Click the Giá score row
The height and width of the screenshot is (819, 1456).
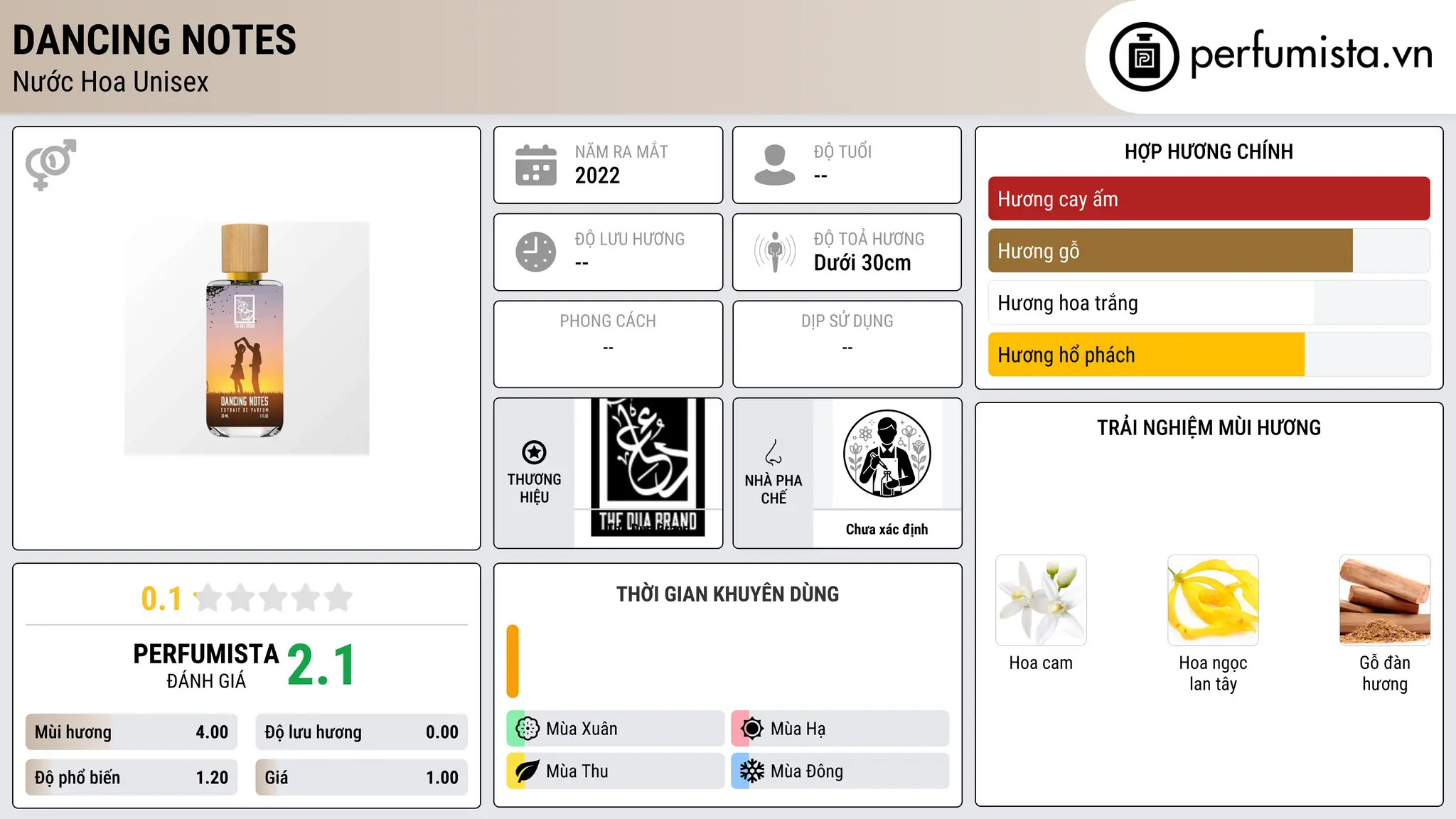click(361, 778)
